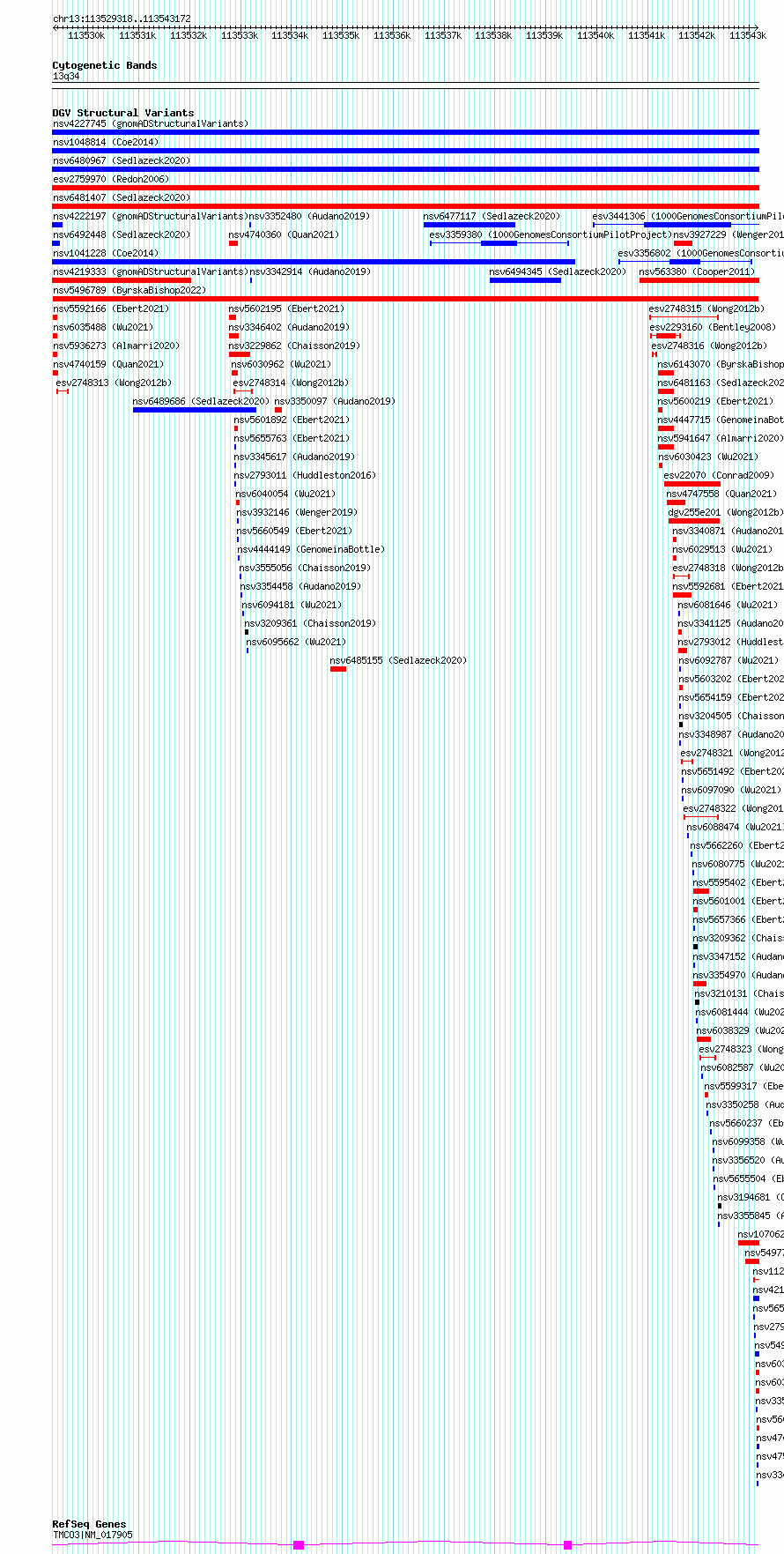Click esv22070 (Conrad2009) label

pos(720,475)
